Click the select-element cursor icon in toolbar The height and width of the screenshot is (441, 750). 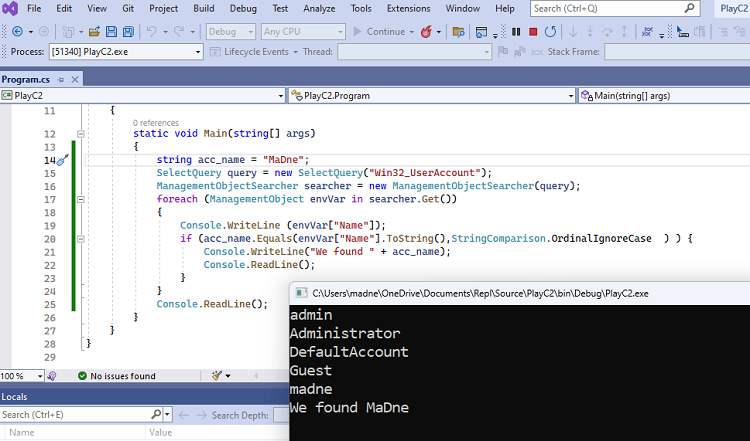tap(683, 32)
